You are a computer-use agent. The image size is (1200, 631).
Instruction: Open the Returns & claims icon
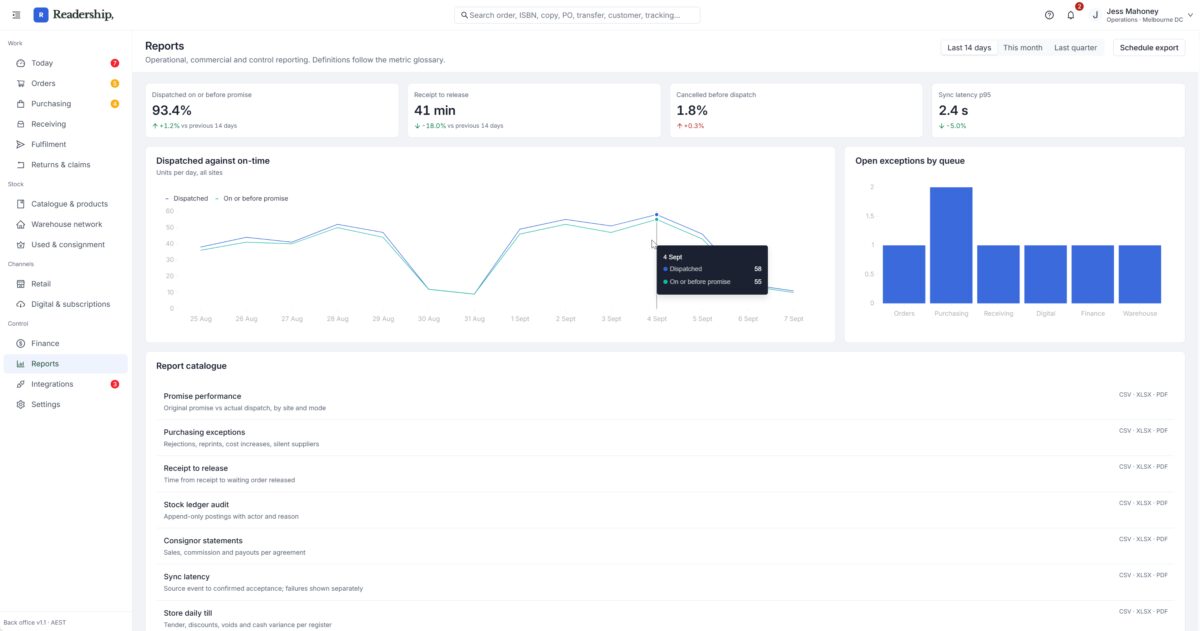(x=21, y=165)
